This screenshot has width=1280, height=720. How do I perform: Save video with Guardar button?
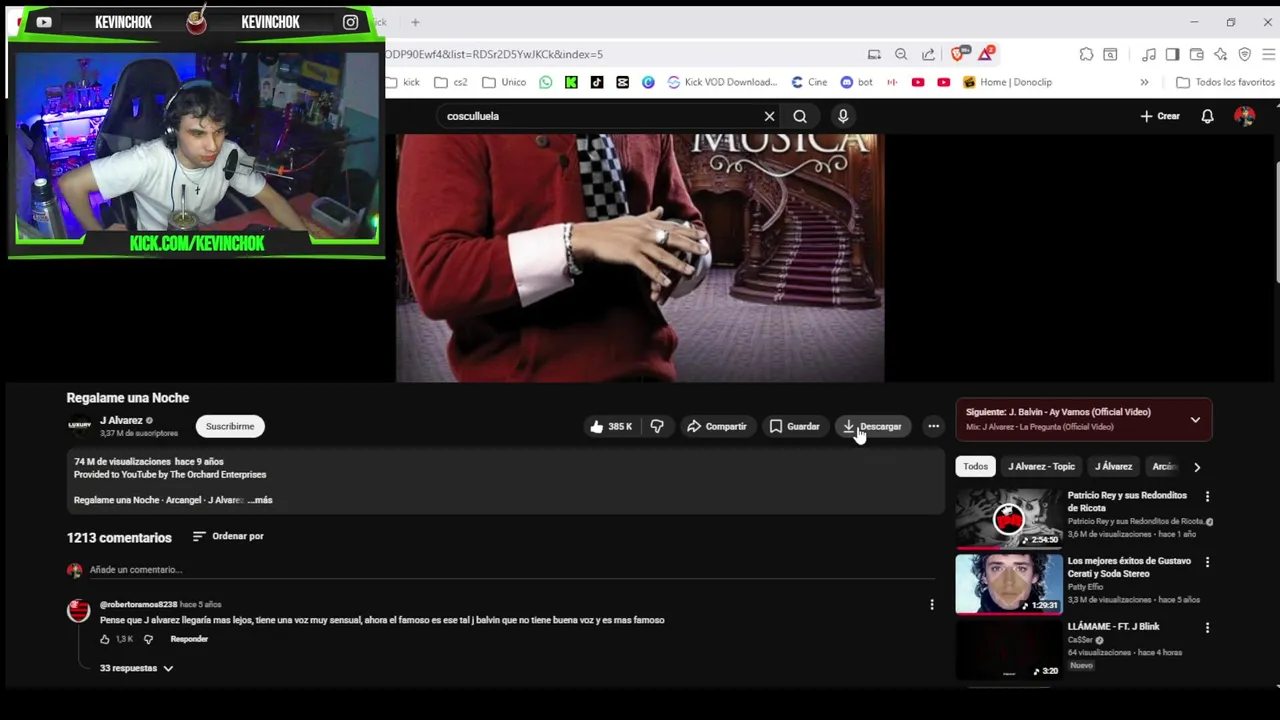point(794,426)
